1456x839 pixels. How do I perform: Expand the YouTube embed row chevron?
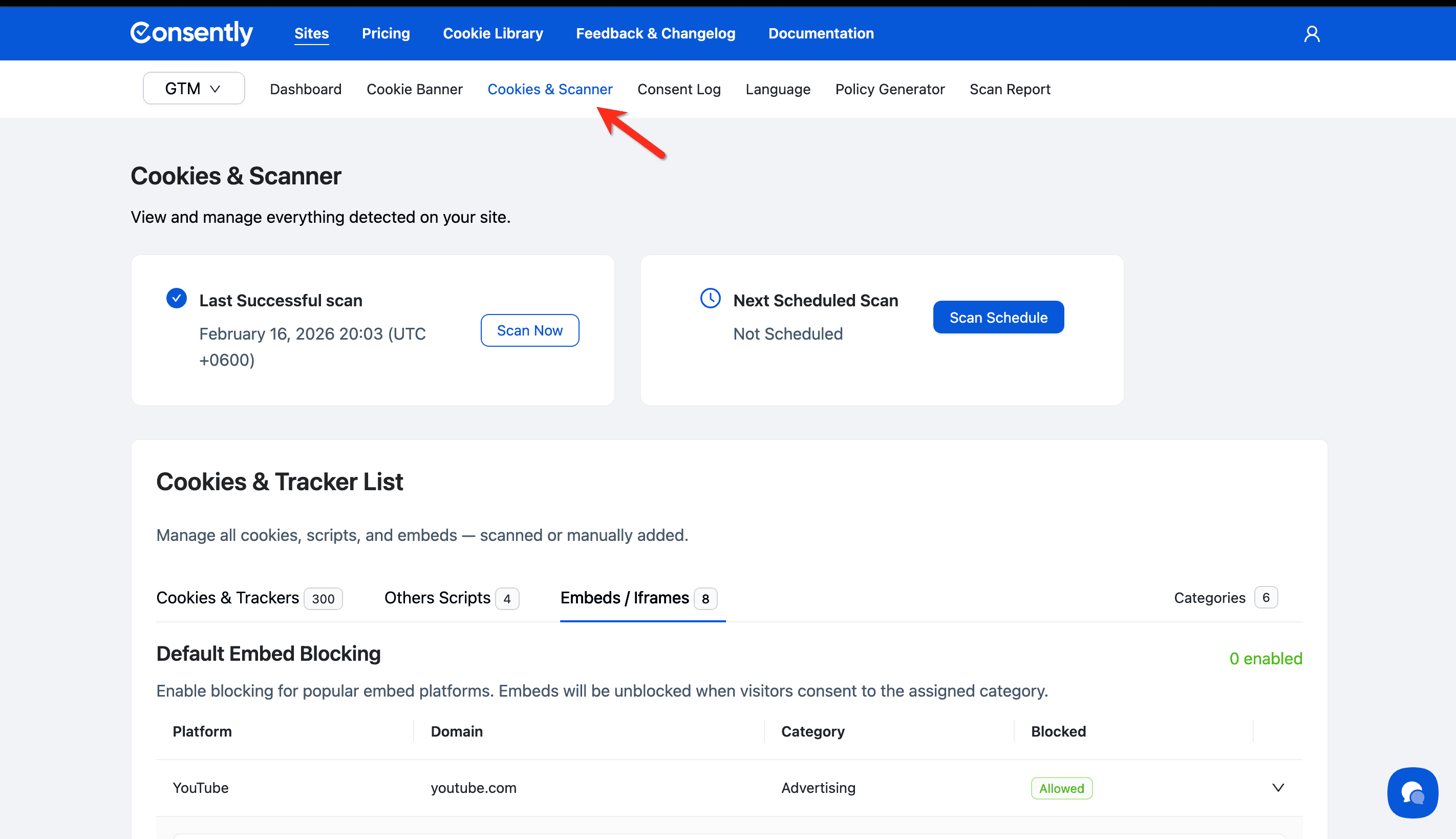coord(1277,788)
